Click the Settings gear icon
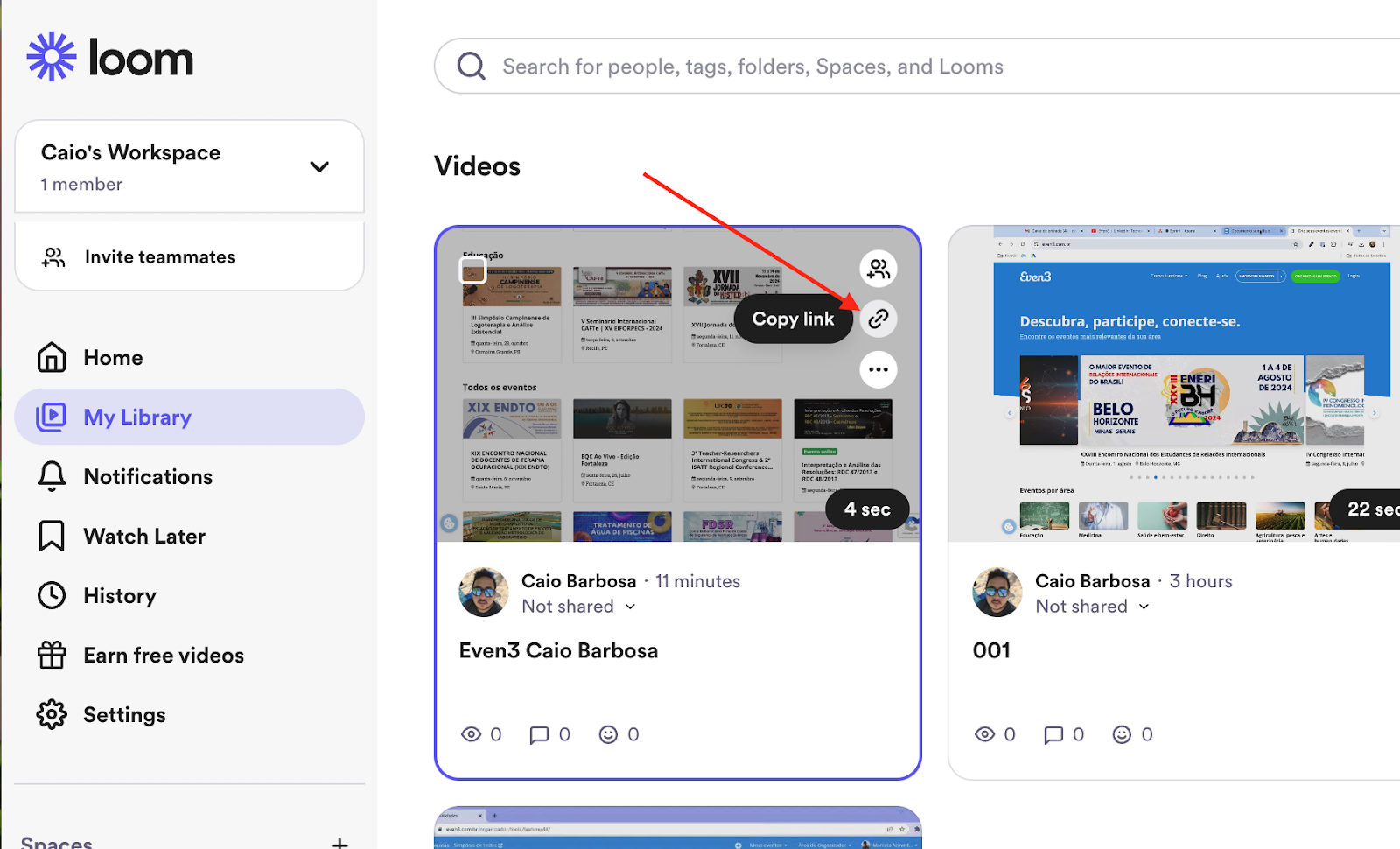Viewport: 1400px width, 849px height. click(52, 714)
